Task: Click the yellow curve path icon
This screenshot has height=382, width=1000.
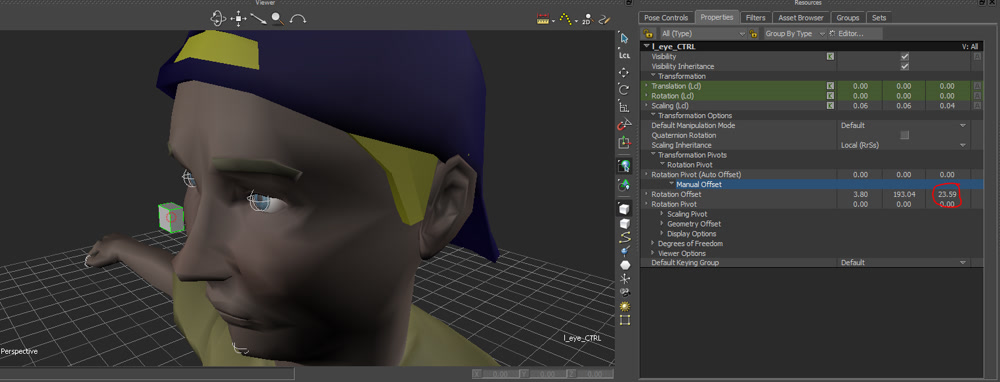Action: pos(624,237)
